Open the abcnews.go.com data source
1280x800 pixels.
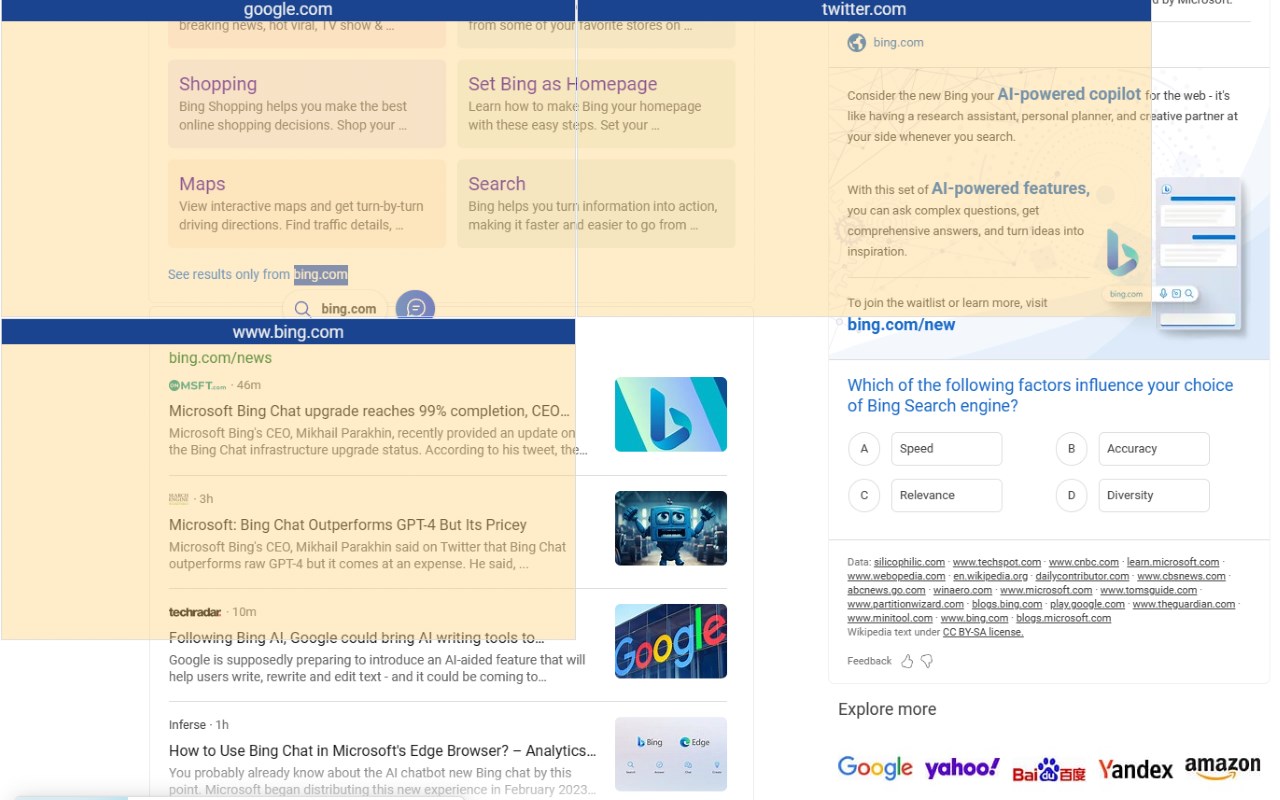886,590
